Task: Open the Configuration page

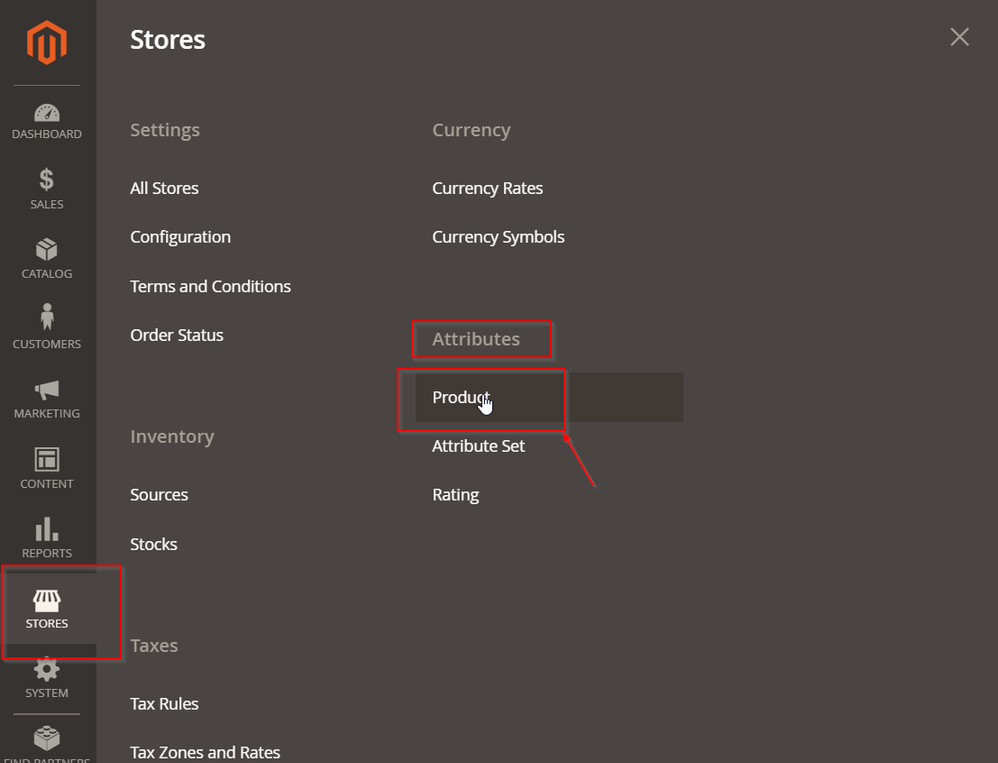Action: [180, 237]
